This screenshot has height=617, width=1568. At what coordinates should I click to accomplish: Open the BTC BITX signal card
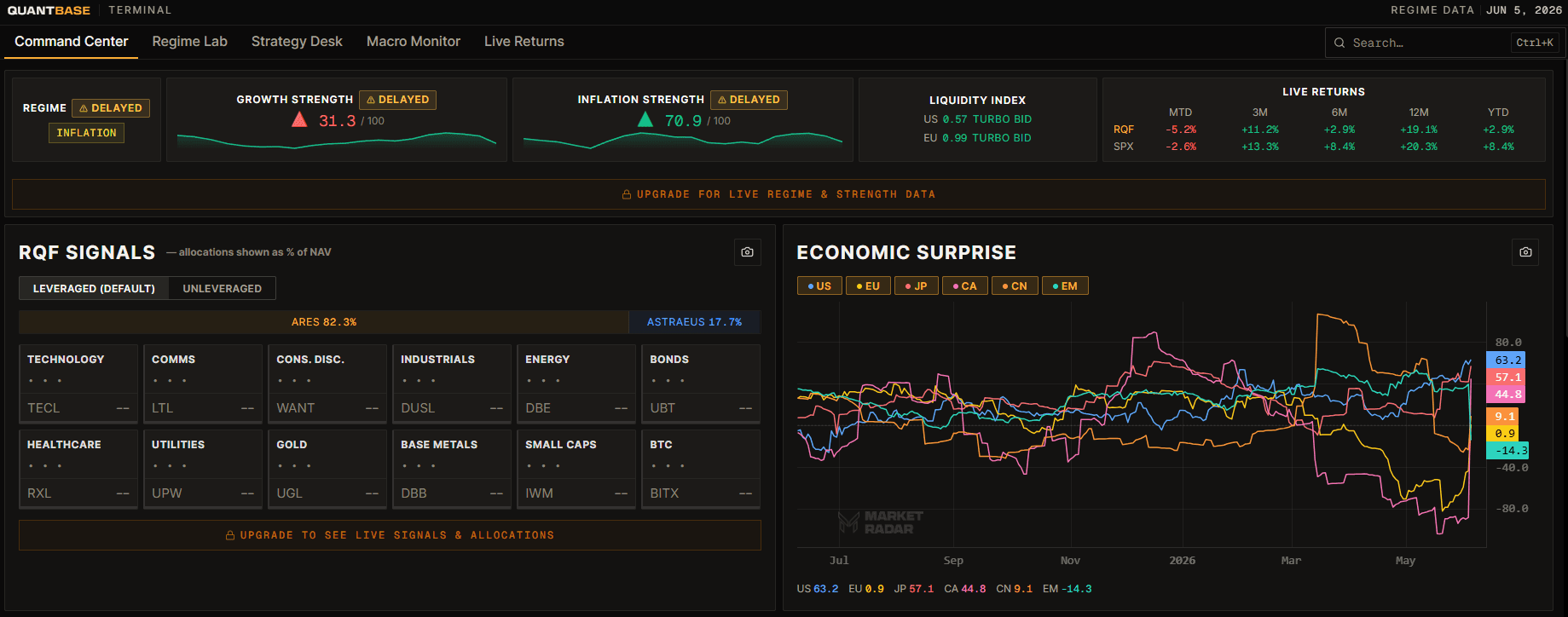(x=701, y=469)
